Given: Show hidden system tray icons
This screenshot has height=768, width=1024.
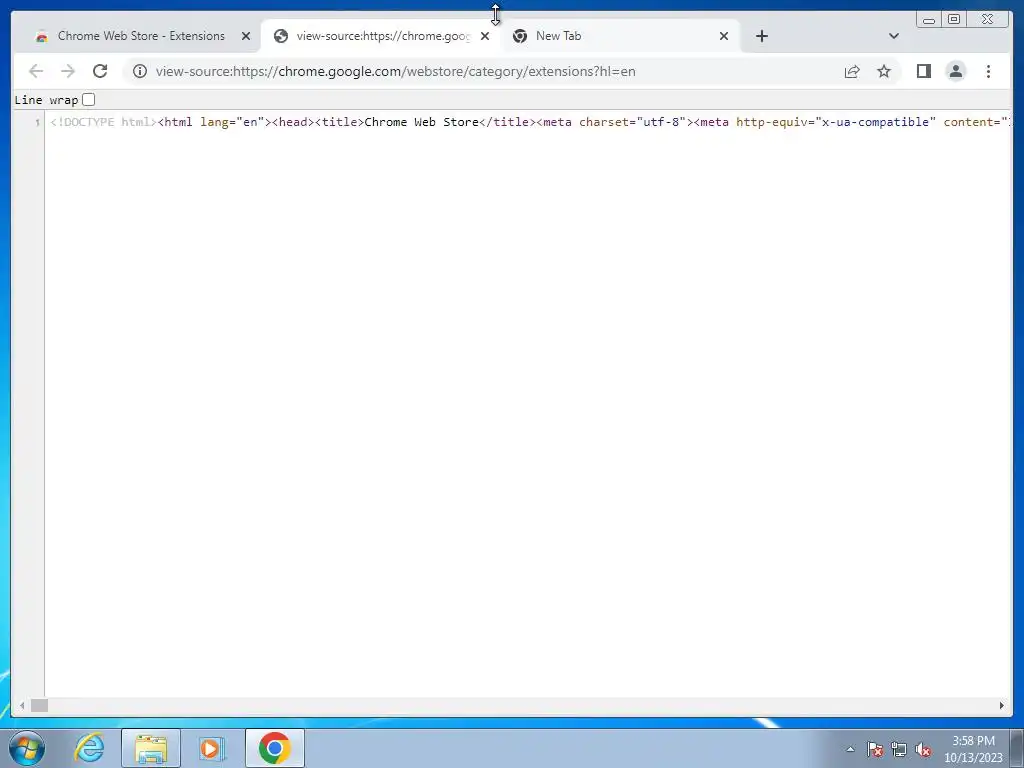Looking at the screenshot, I should 850,749.
